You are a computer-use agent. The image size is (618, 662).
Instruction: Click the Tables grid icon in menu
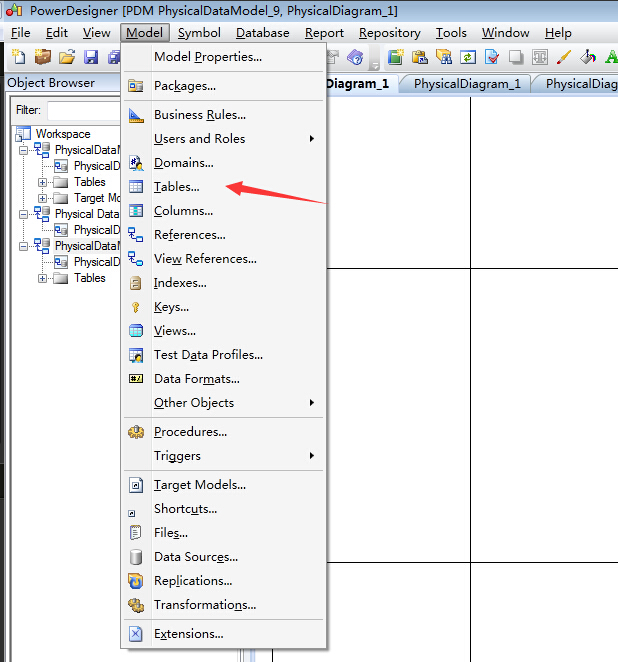coord(136,187)
